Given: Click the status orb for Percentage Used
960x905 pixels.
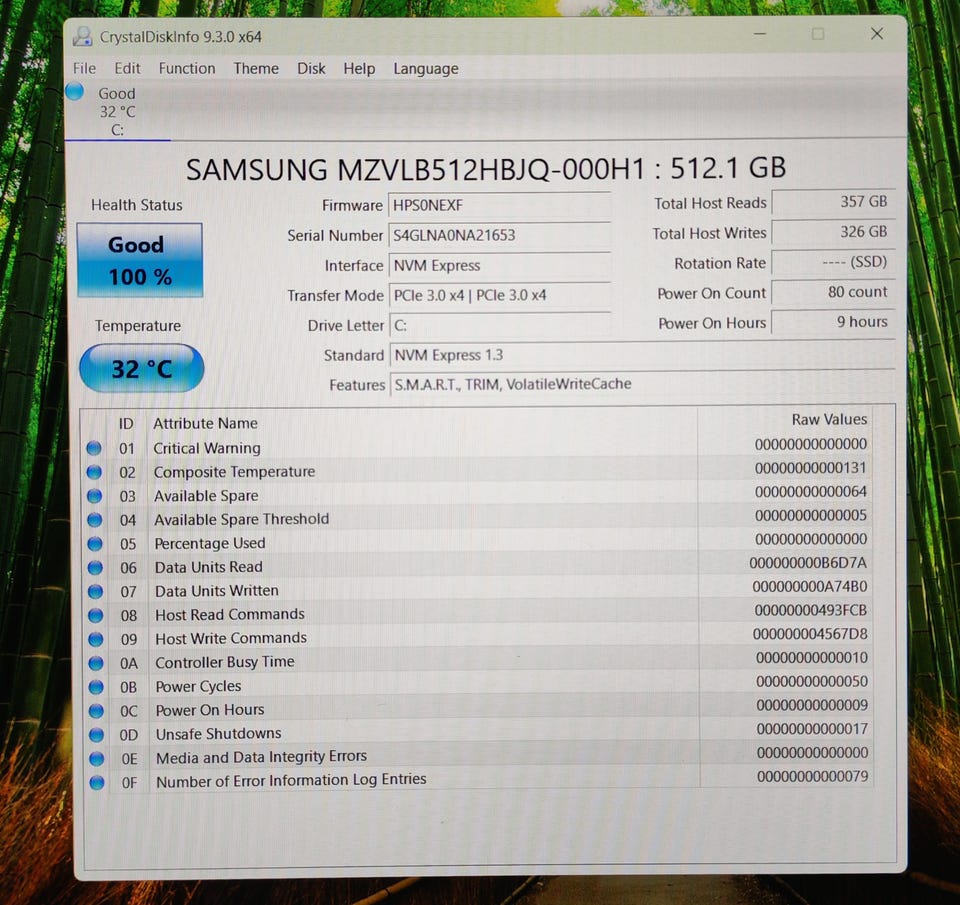Looking at the screenshot, I should click(95, 544).
